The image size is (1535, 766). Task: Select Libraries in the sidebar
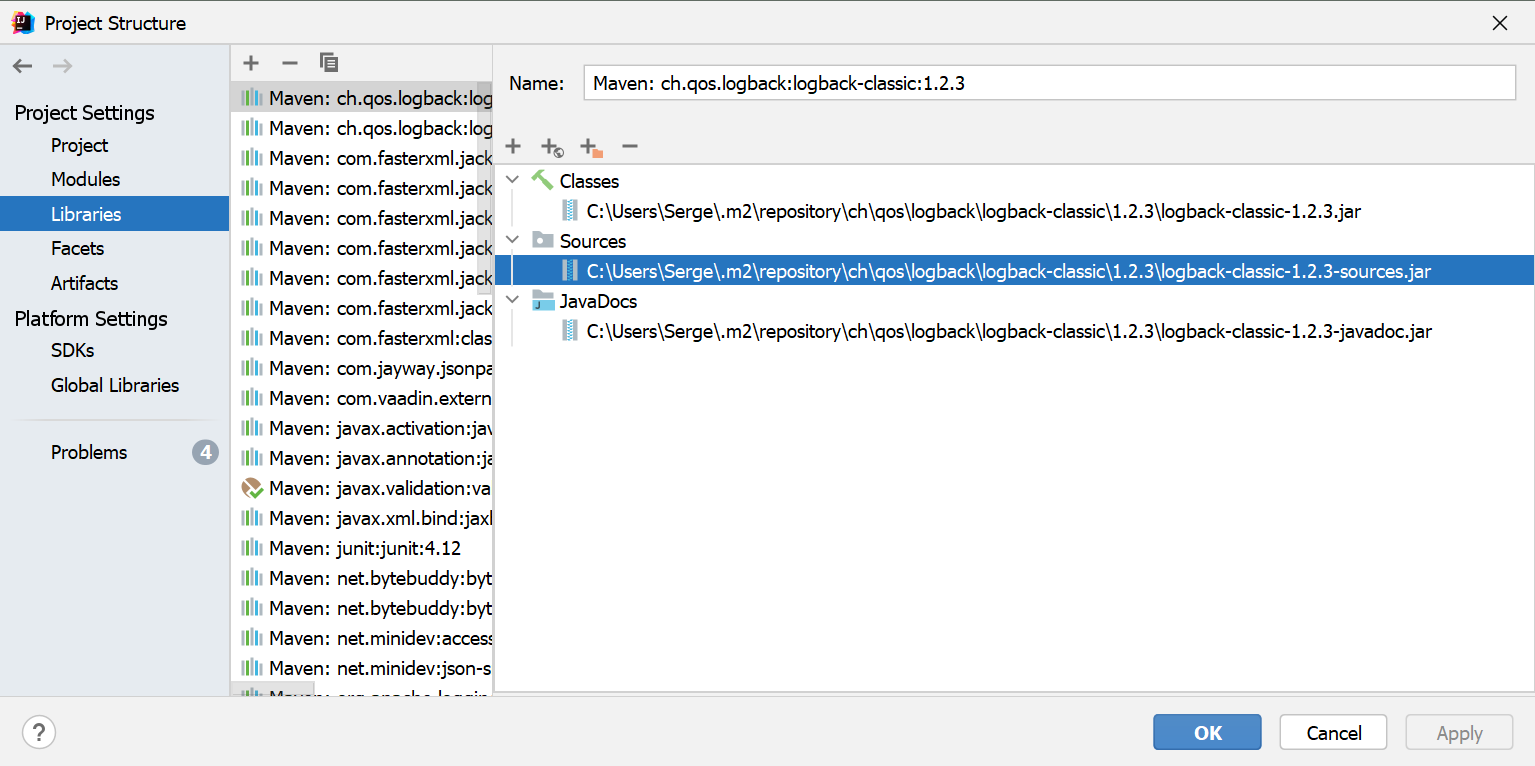click(x=114, y=214)
